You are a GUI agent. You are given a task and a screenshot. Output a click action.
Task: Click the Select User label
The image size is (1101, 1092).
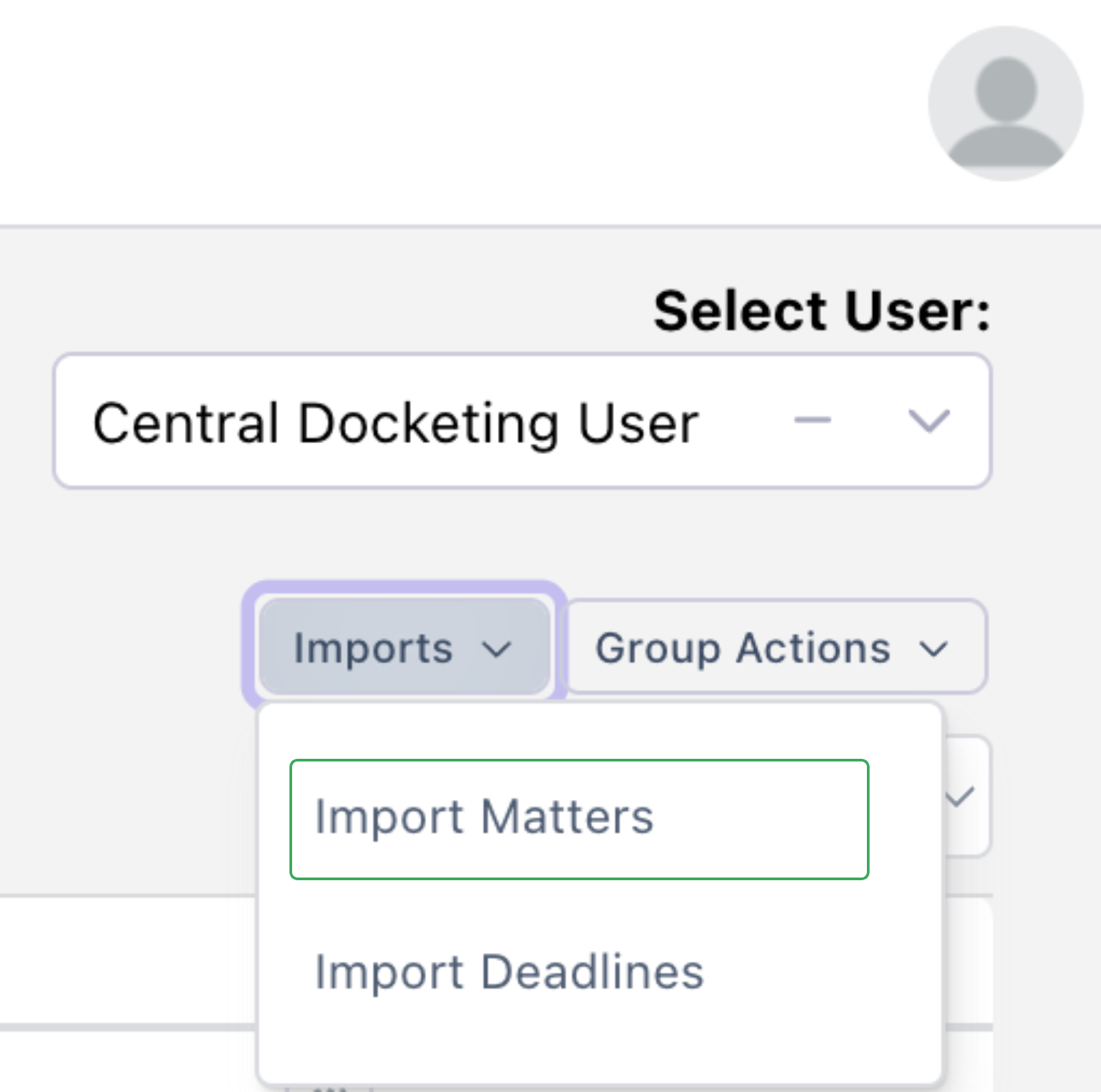(822, 311)
